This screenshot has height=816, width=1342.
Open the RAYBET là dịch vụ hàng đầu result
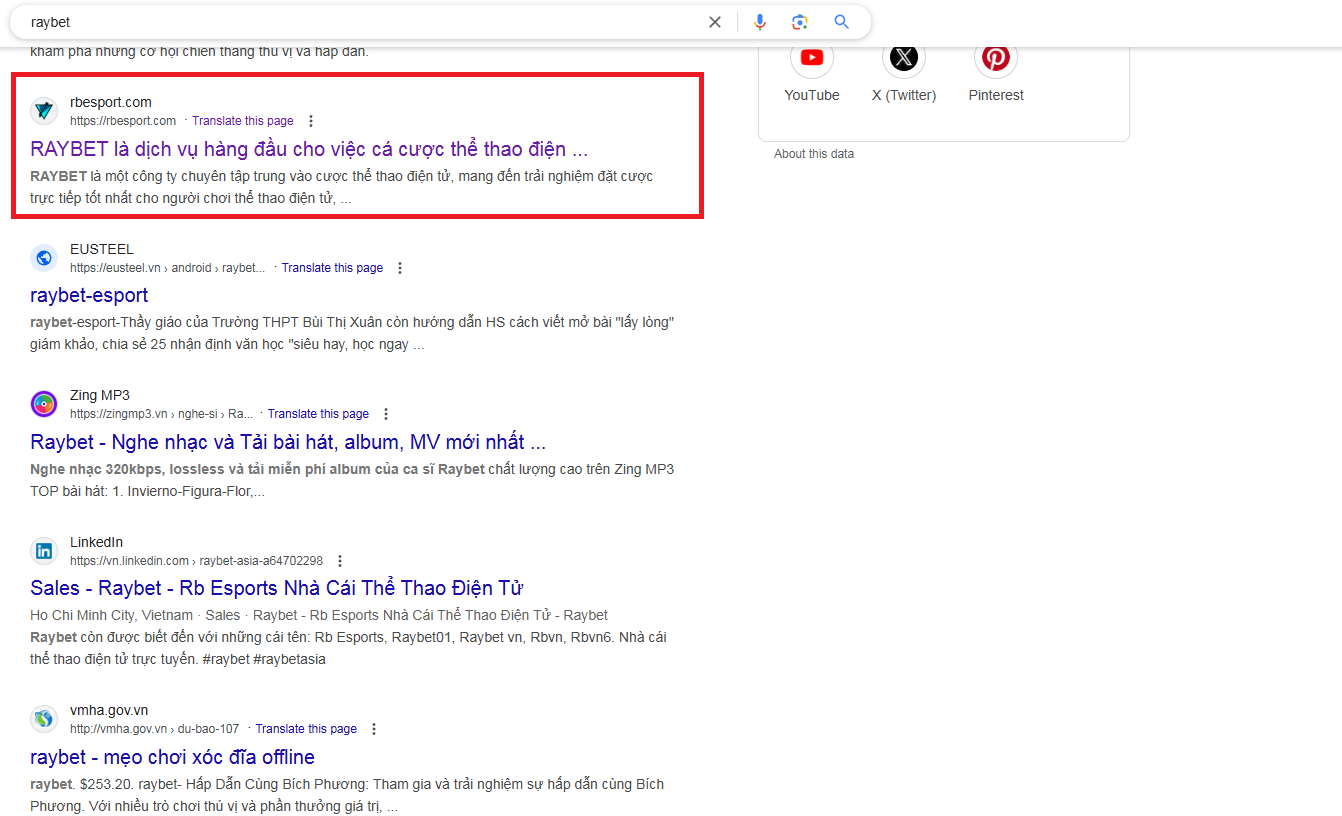[309, 149]
